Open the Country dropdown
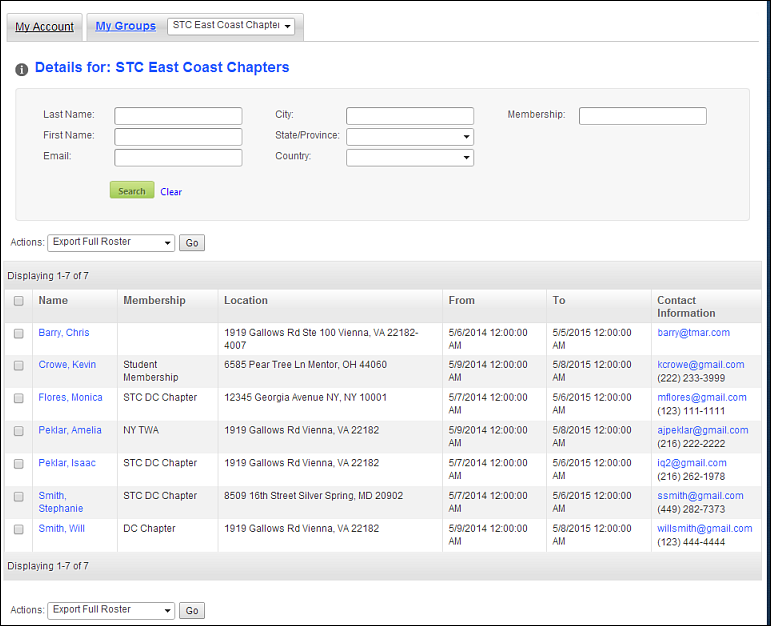The height and width of the screenshot is (626, 771). coord(410,158)
